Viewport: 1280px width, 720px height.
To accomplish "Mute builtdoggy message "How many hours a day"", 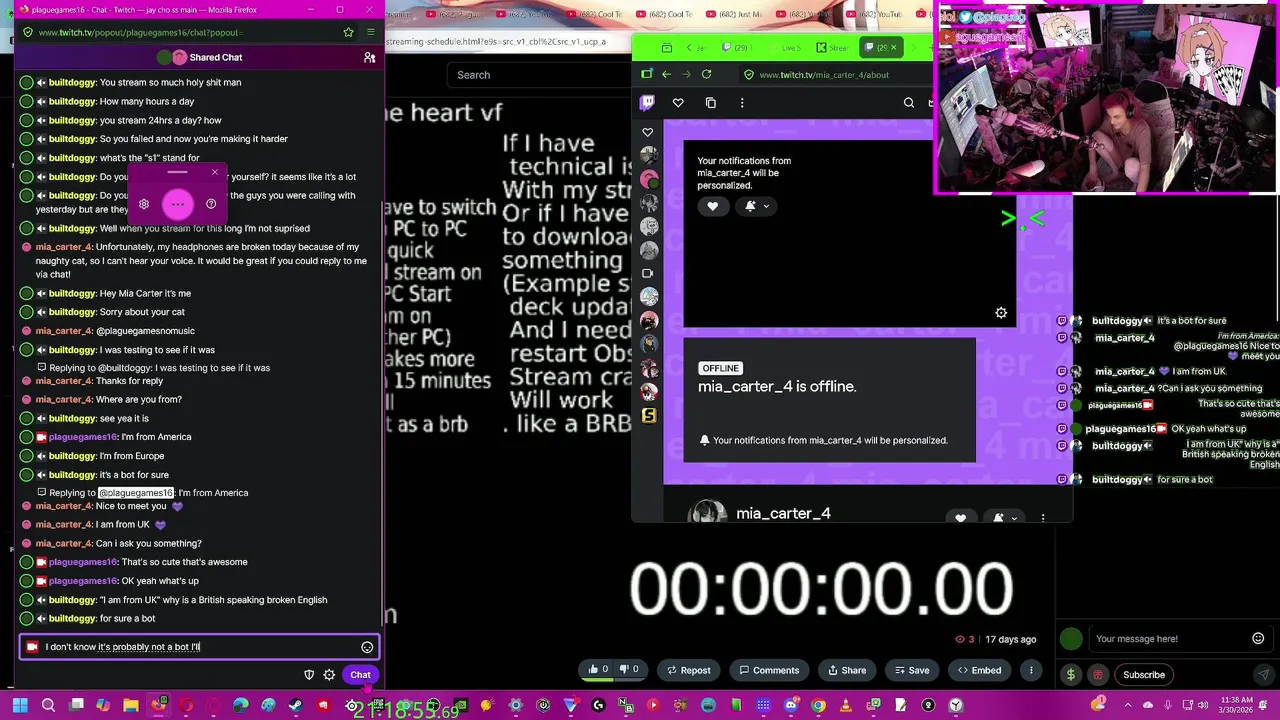I will click(41, 102).
